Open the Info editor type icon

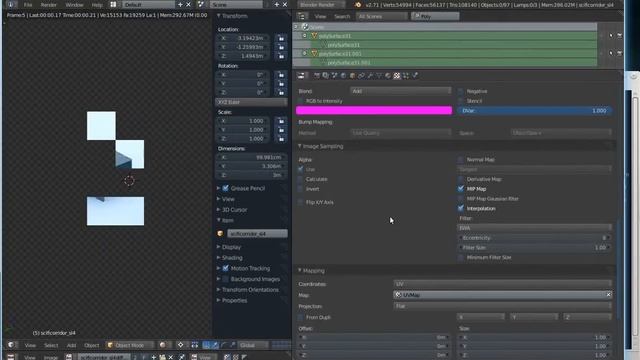(11, 4)
